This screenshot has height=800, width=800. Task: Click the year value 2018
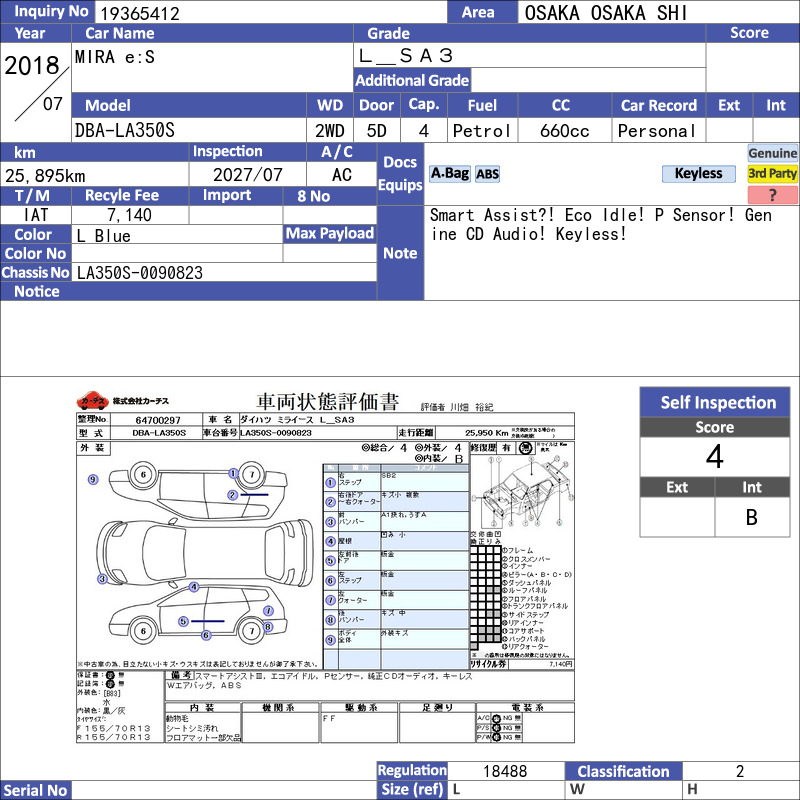[x=32, y=65]
